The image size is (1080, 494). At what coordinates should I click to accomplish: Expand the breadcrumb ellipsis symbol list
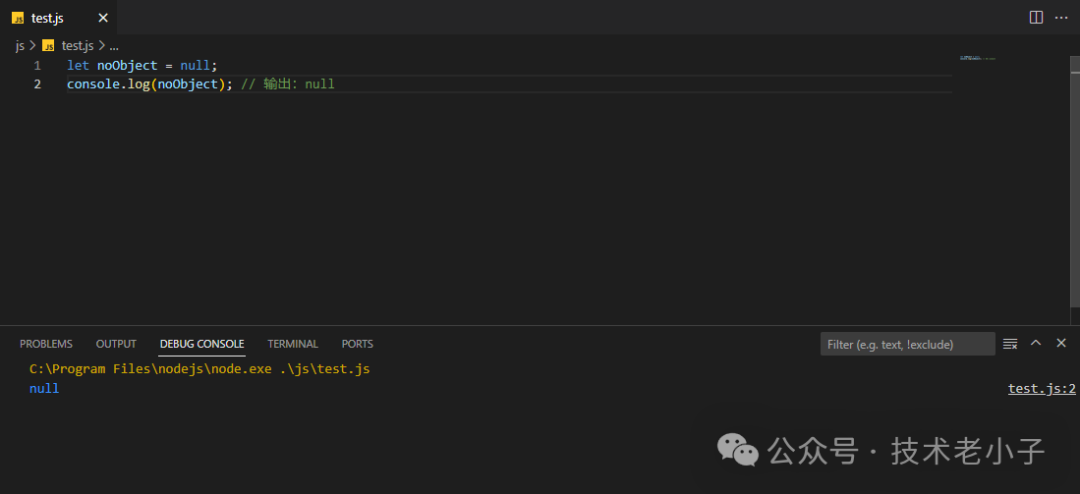114,46
